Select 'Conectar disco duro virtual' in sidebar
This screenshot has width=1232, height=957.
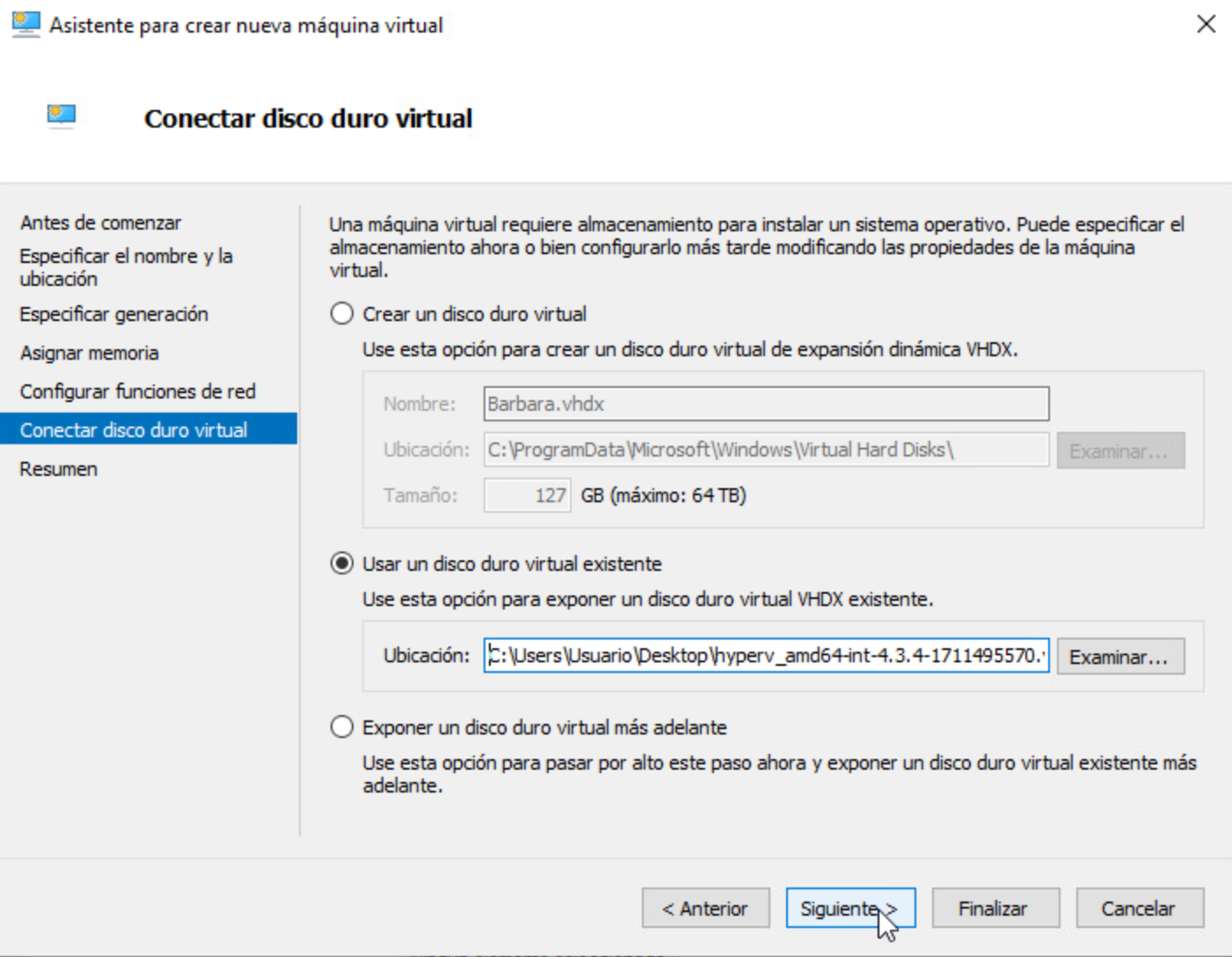tap(132, 430)
